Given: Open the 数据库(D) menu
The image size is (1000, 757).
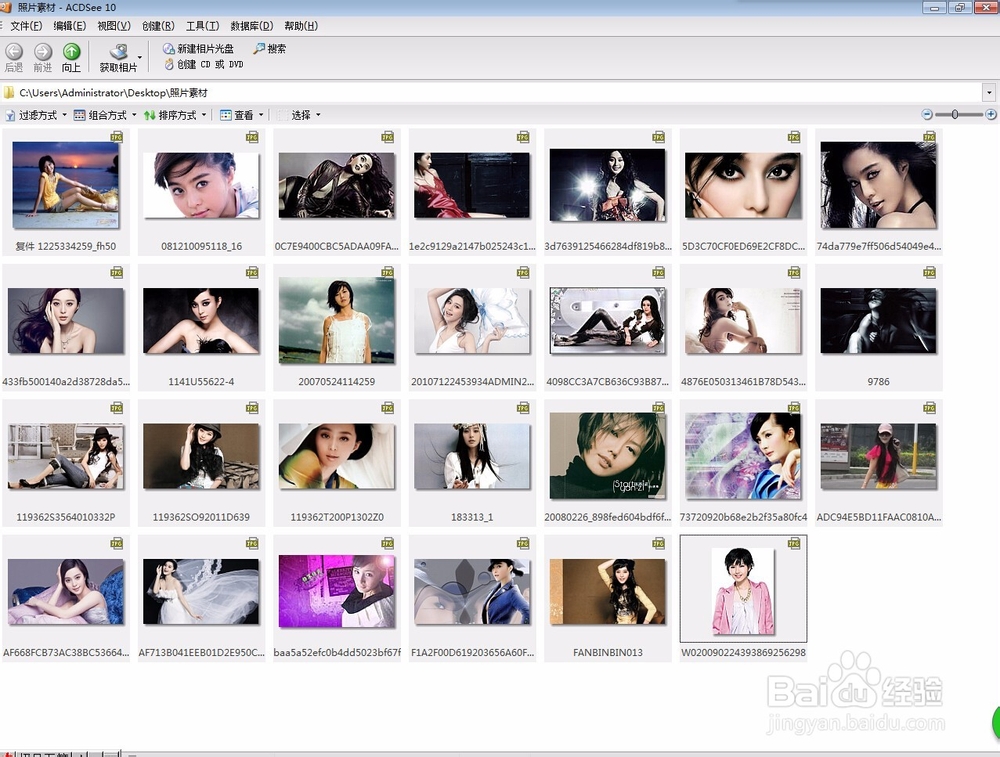Looking at the screenshot, I should pos(251,26).
